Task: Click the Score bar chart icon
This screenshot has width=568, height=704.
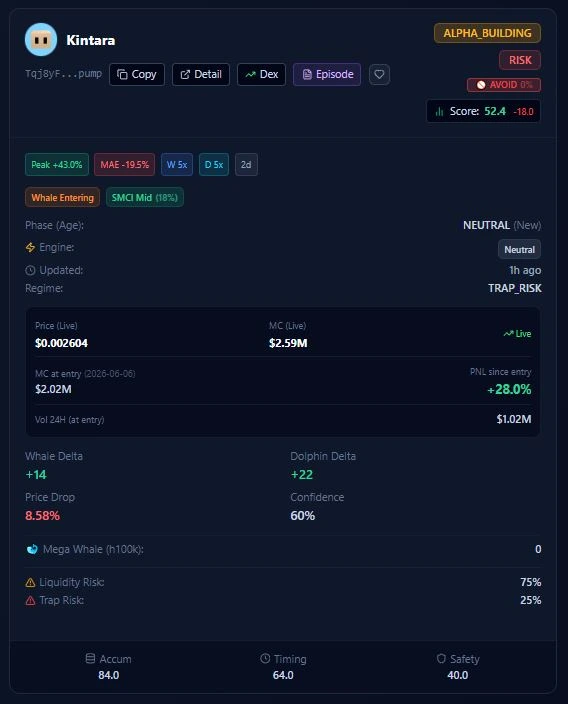Action: coord(439,111)
